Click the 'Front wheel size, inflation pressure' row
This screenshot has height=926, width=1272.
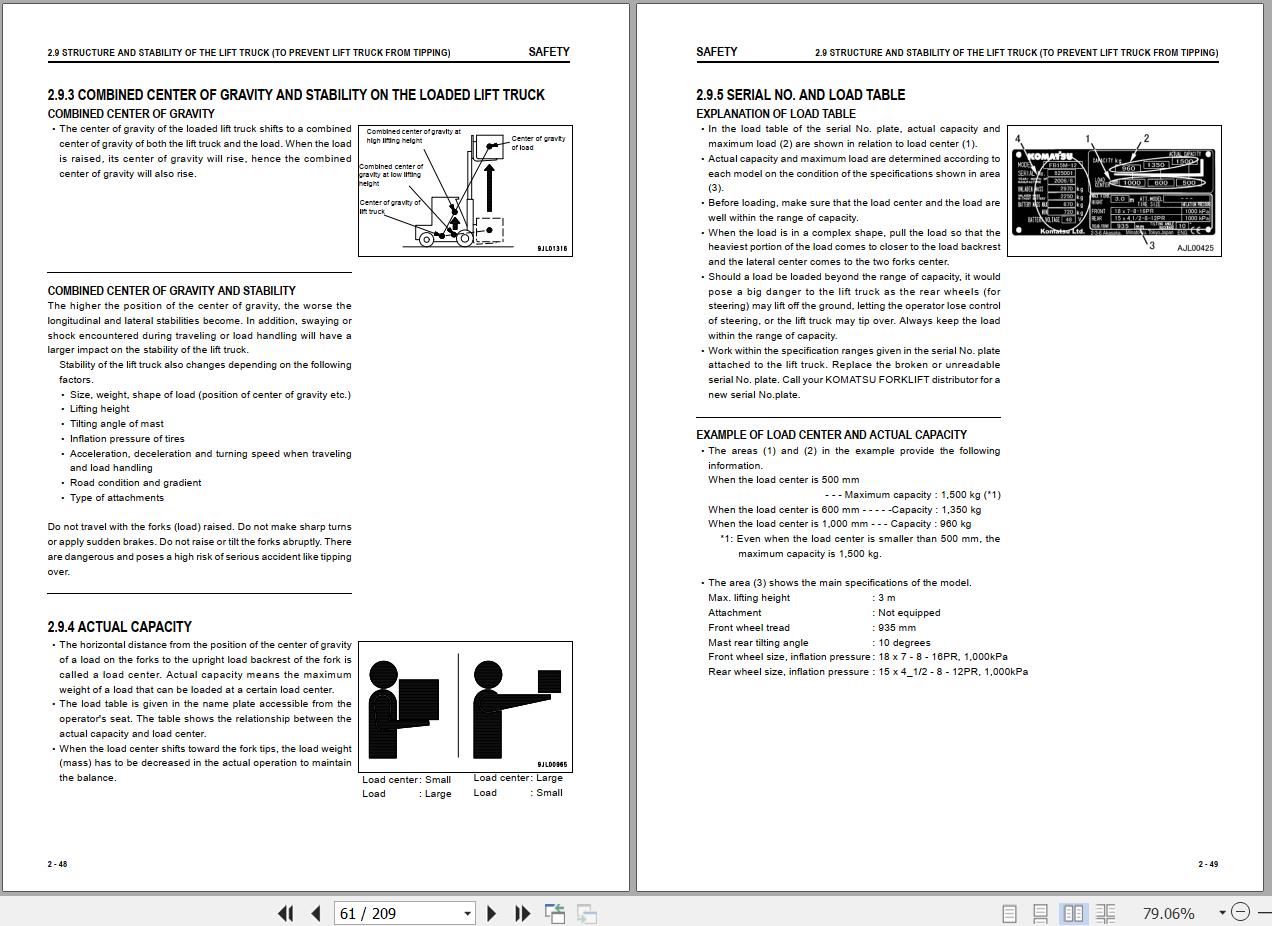858,657
